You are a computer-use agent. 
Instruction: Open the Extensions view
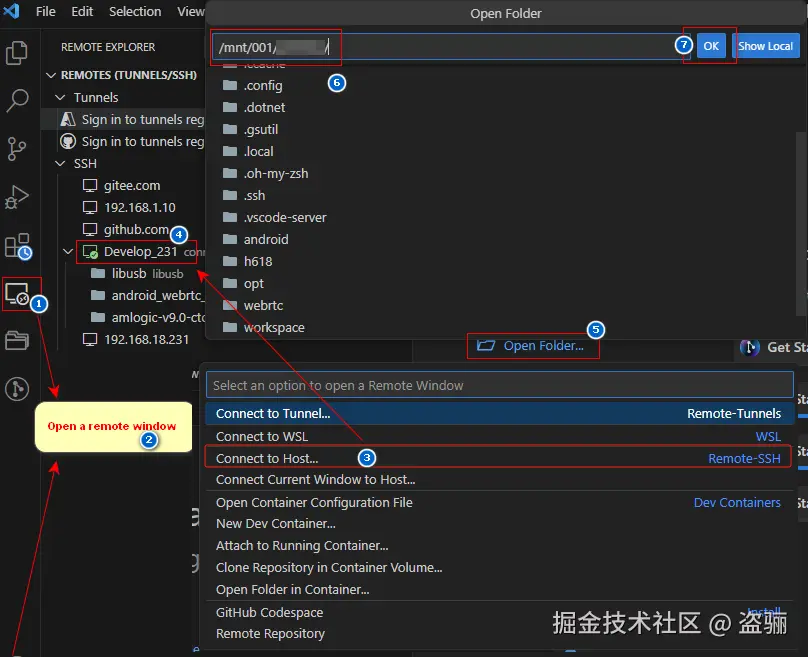click(x=18, y=246)
